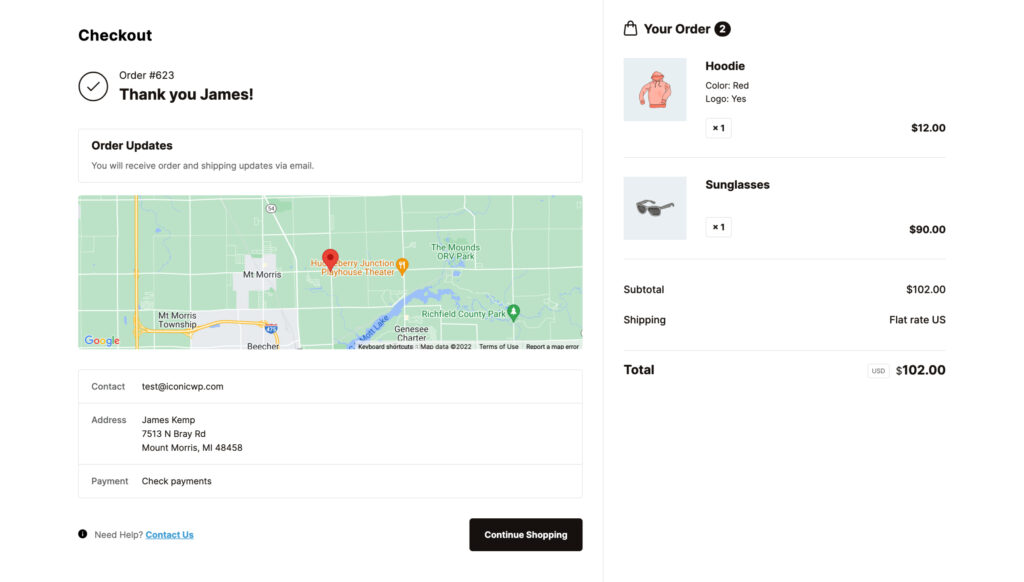Select the Payment row showing Check payments
The height and width of the screenshot is (582, 1024).
click(x=329, y=481)
